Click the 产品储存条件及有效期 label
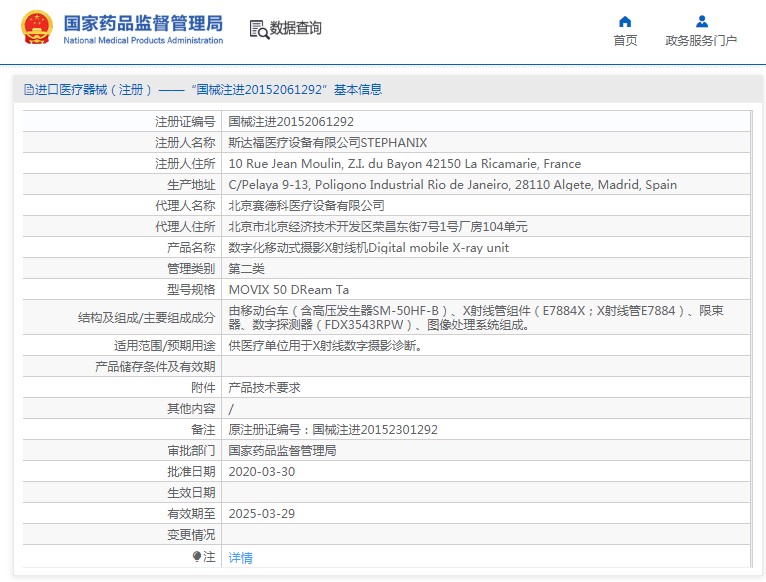The image size is (766, 582). [x=155, y=367]
